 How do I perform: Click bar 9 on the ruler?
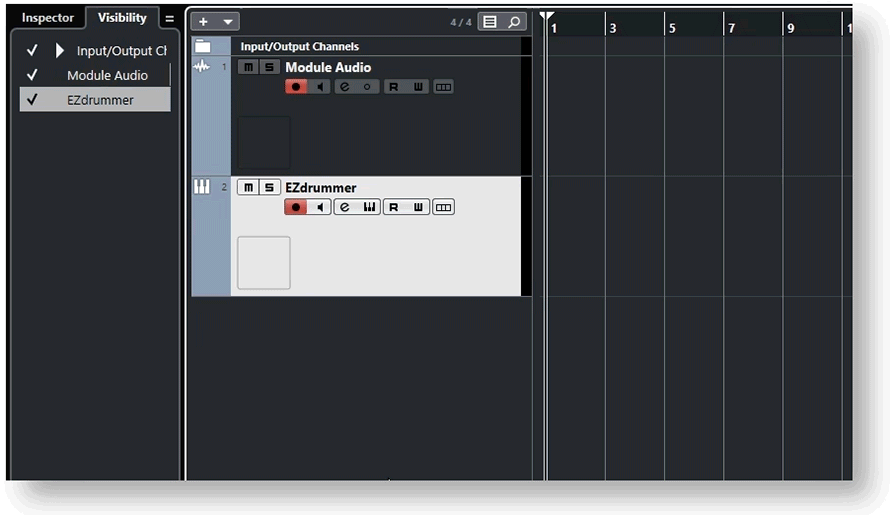(791, 28)
